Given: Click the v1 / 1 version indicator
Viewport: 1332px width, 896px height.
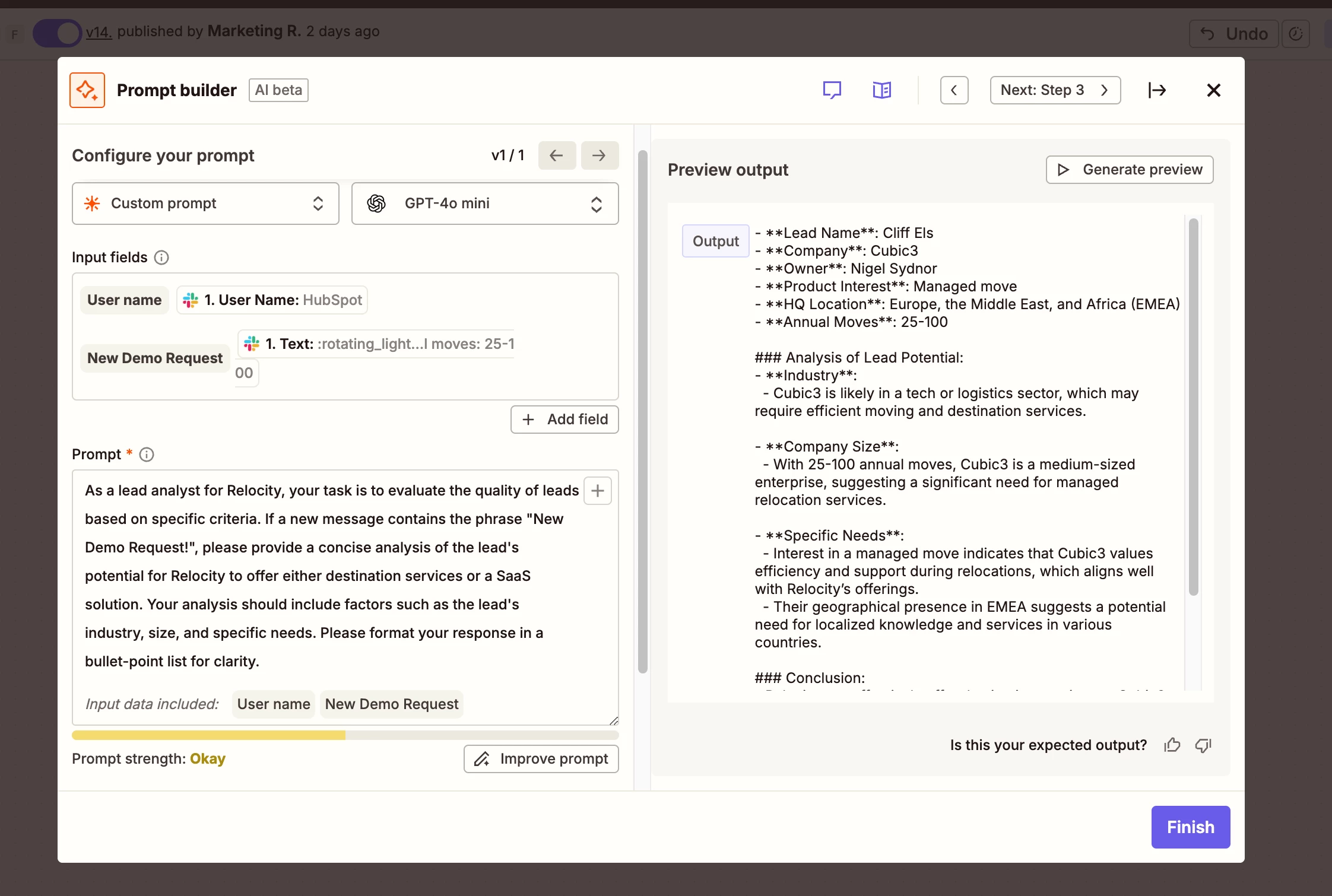Looking at the screenshot, I should [x=508, y=155].
